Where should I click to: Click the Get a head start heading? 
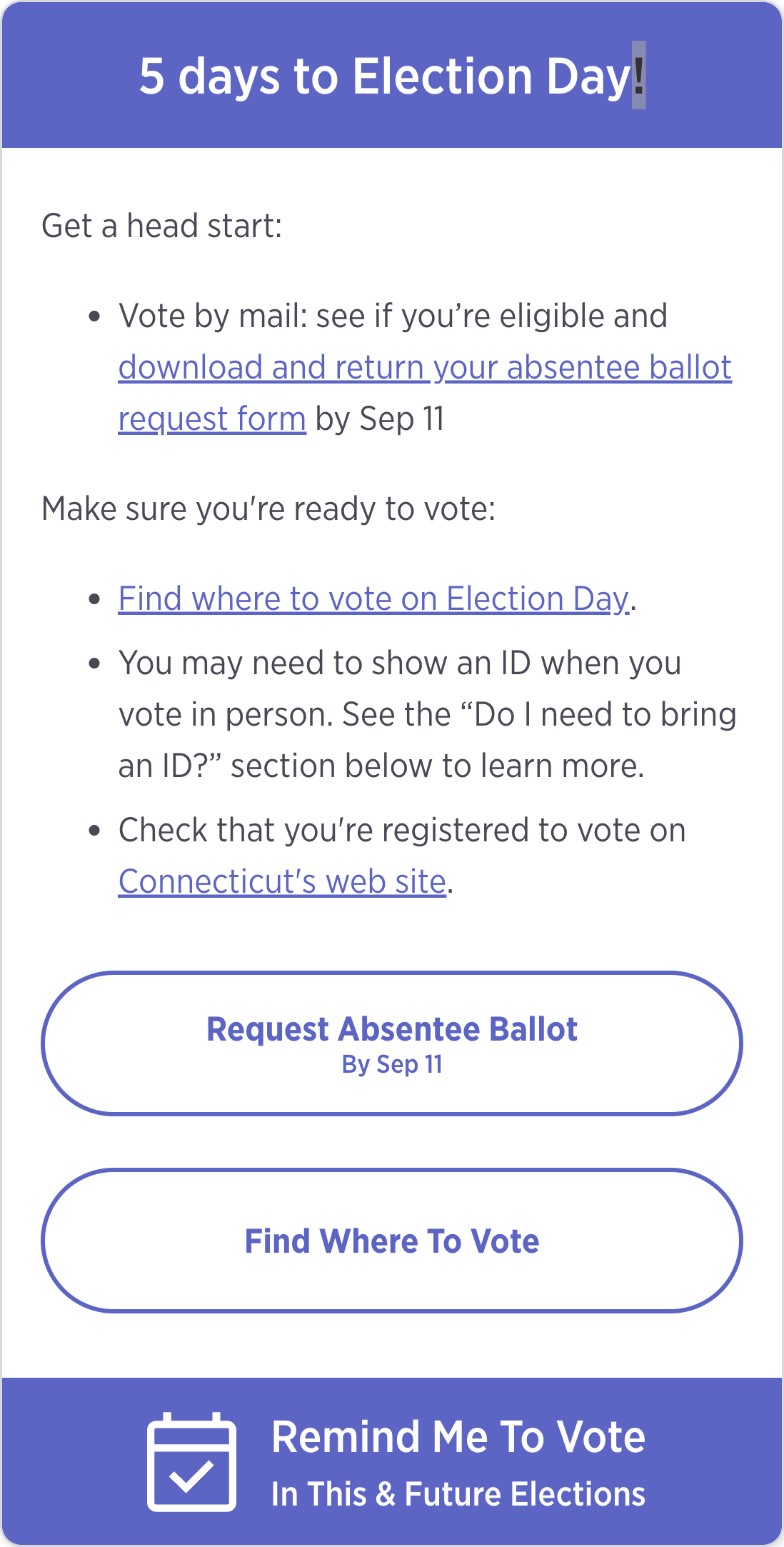[x=162, y=225]
